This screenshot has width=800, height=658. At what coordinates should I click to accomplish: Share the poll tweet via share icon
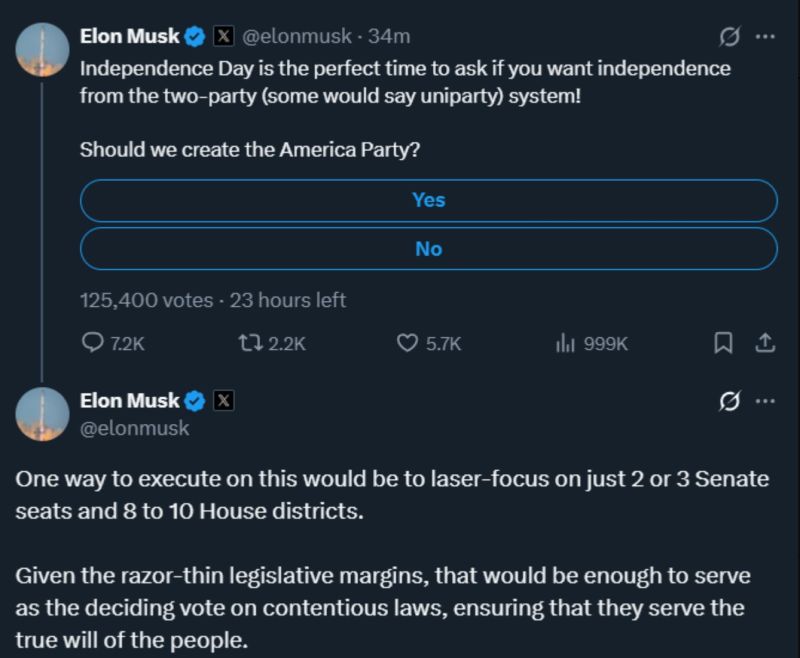point(764,343)
